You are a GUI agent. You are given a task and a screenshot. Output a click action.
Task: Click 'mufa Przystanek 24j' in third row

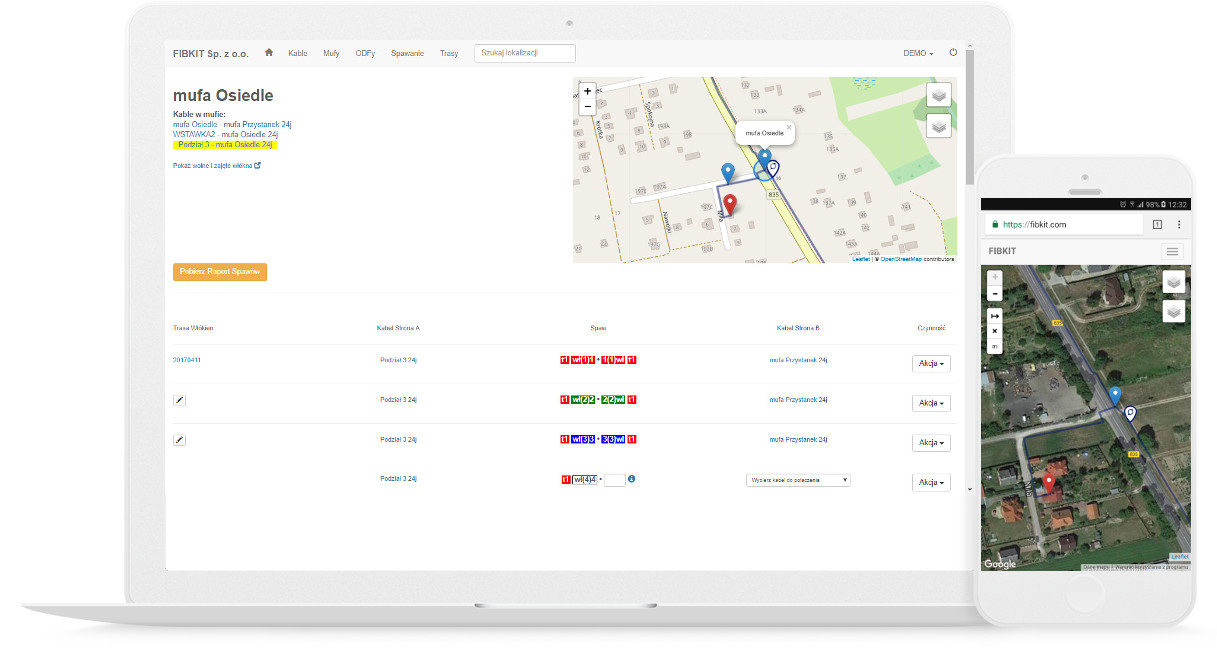coord(798,439)
